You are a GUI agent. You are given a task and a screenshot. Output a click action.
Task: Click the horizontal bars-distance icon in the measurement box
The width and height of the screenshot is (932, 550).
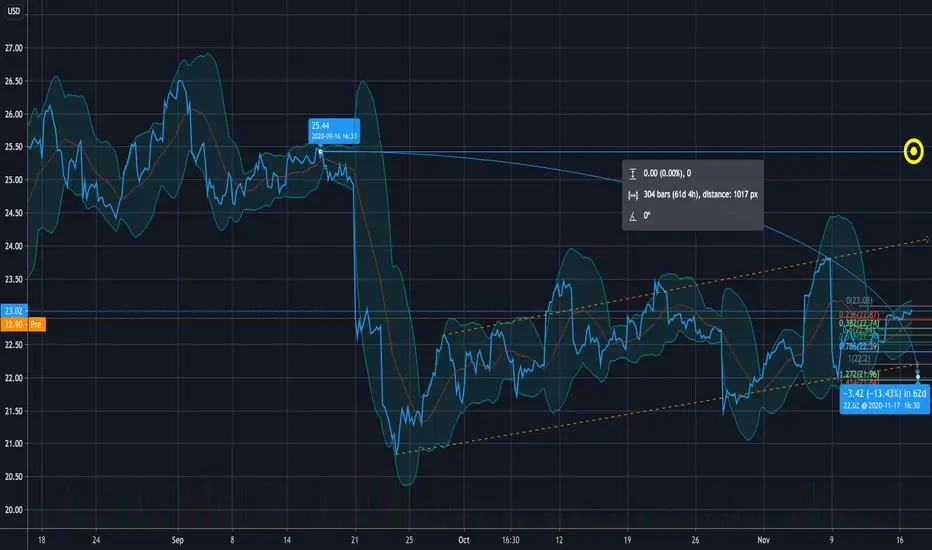coord(632,195)
